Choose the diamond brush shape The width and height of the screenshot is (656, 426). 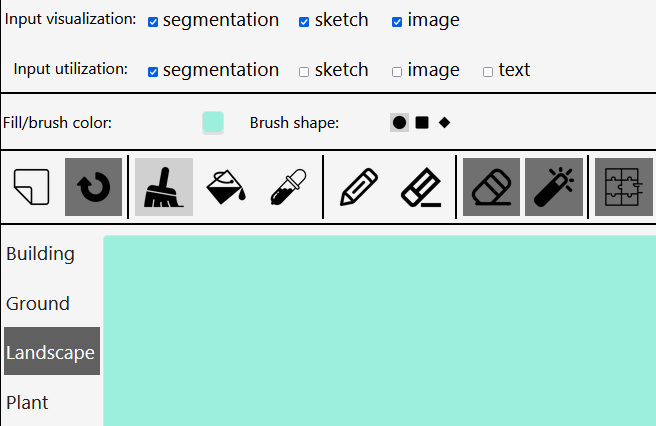pos(444,123)
